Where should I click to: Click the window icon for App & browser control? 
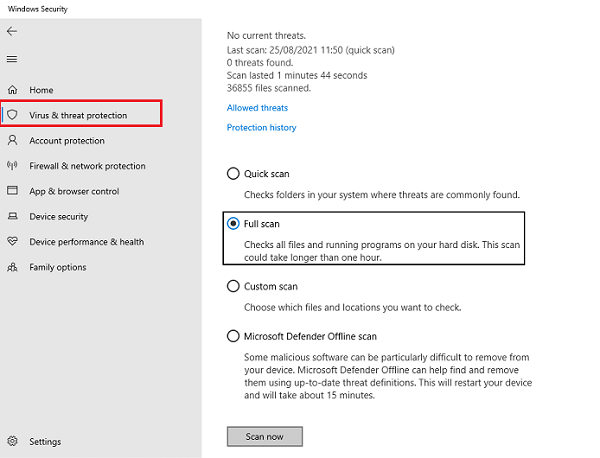point(12,191)
